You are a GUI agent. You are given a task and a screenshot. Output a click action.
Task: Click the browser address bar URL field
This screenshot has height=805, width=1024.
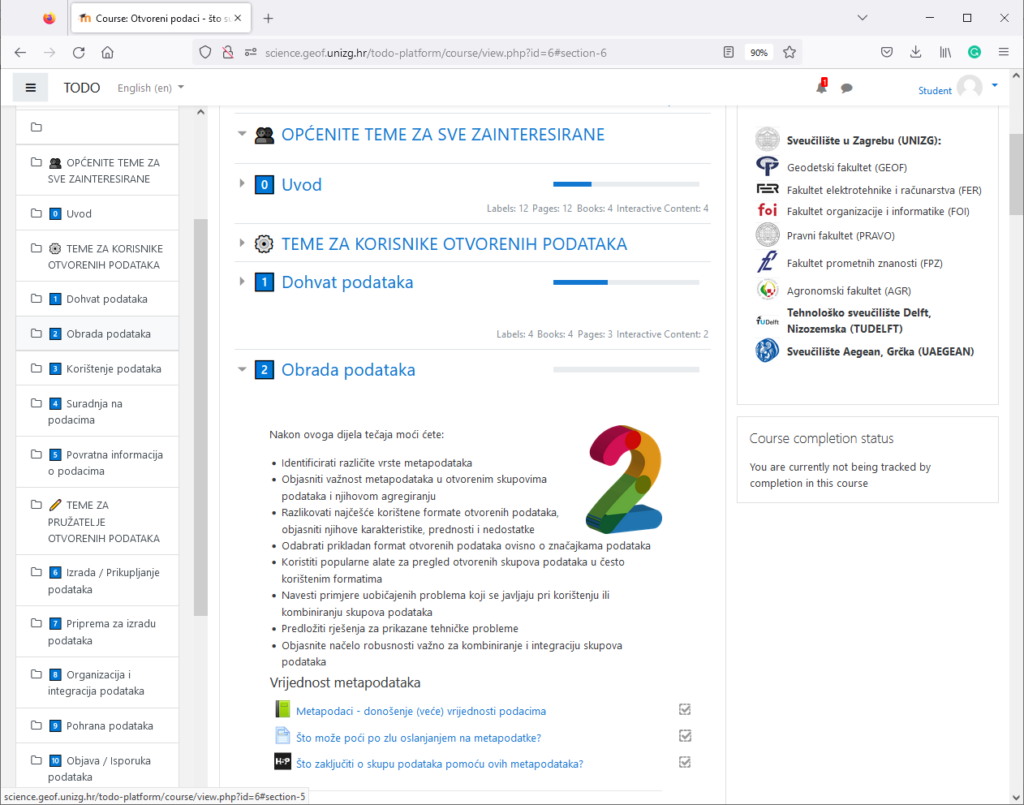(x=480, y=52)
